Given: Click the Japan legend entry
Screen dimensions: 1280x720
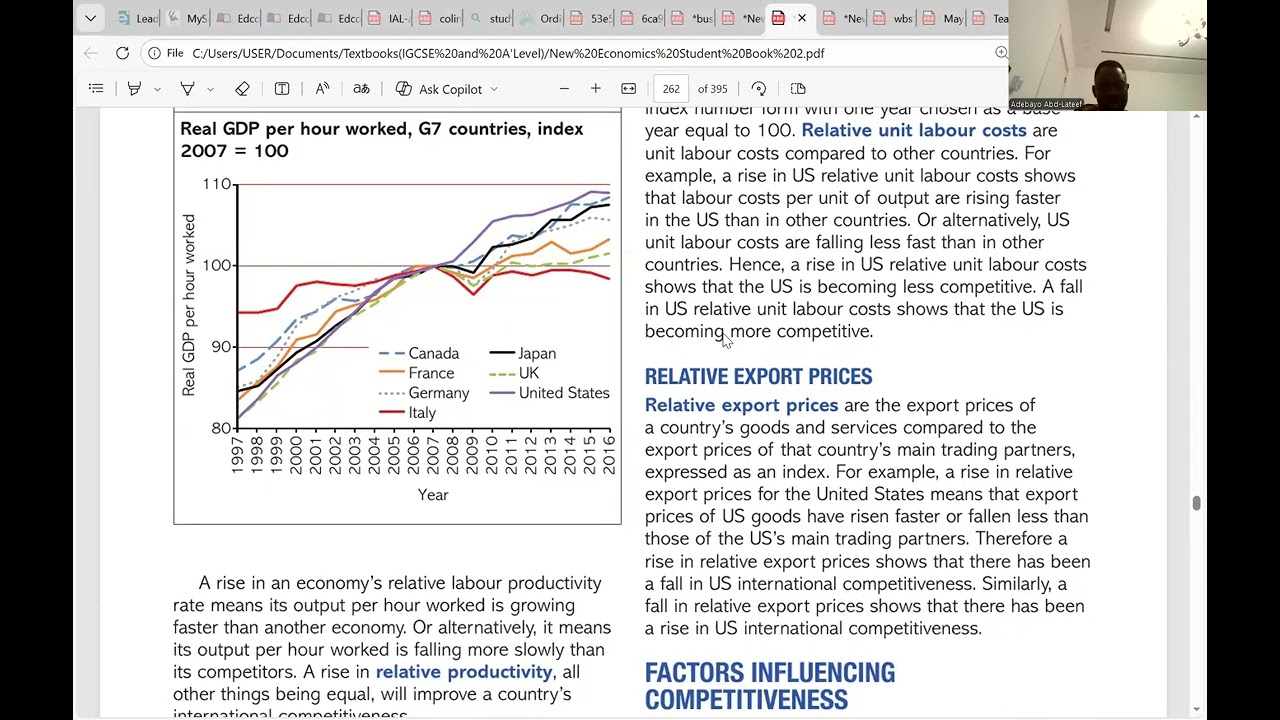Looking at the screenshot, I should 522,354.
